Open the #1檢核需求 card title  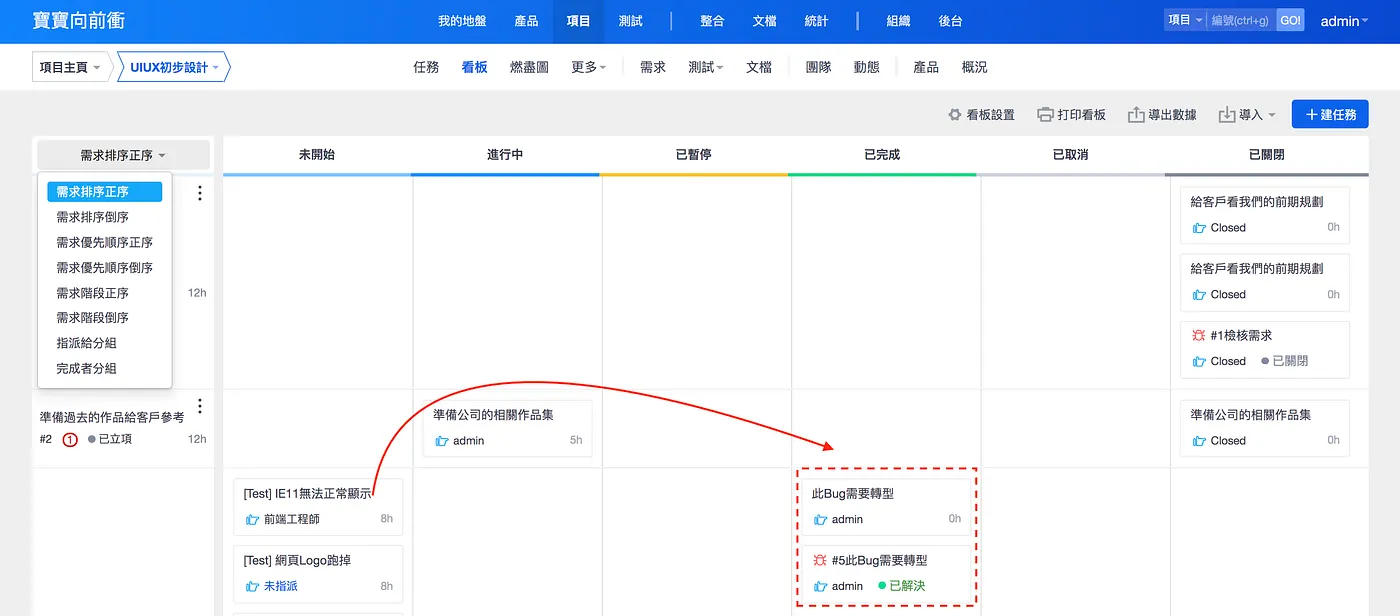click(x=1241, y=335)
